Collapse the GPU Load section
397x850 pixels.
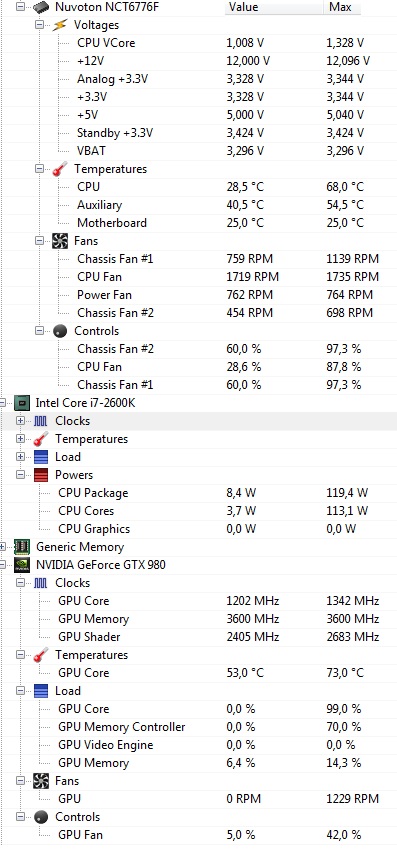coord(21,691)
